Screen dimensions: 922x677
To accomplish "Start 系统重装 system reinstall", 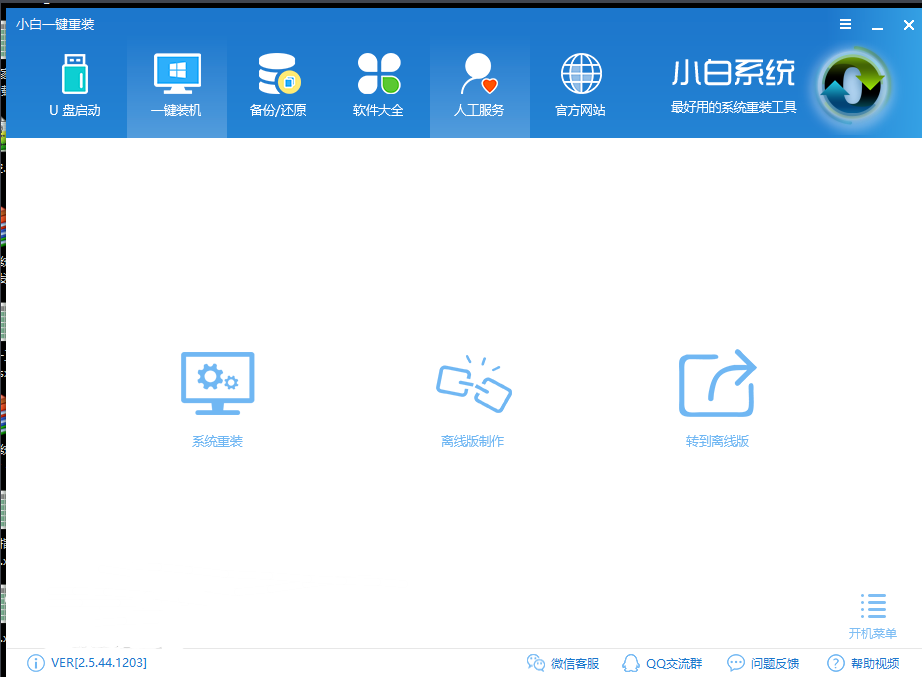I will coord(217,383).
